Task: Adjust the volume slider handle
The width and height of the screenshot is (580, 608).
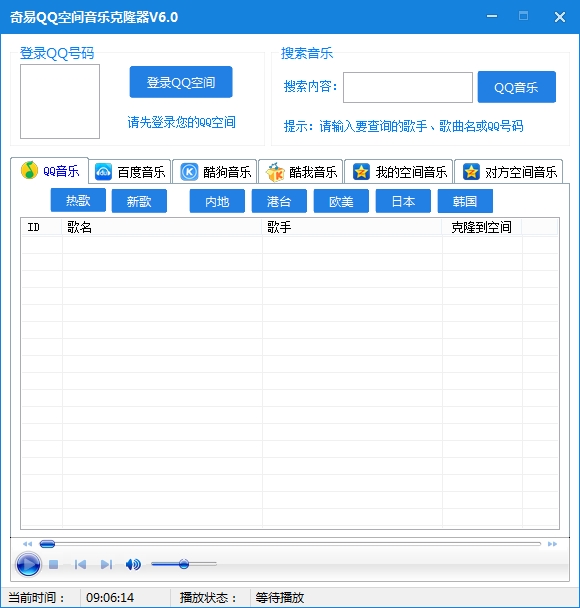Action: click(x=184, y=564)
